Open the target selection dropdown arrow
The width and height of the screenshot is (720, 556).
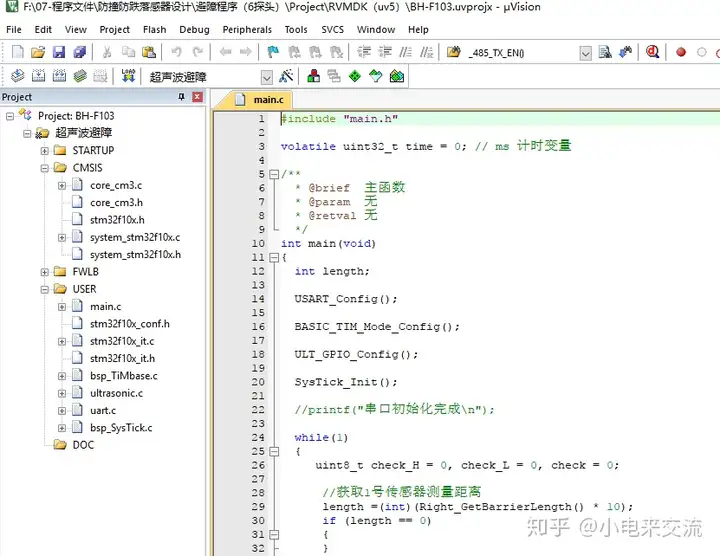tap(267, 77)
